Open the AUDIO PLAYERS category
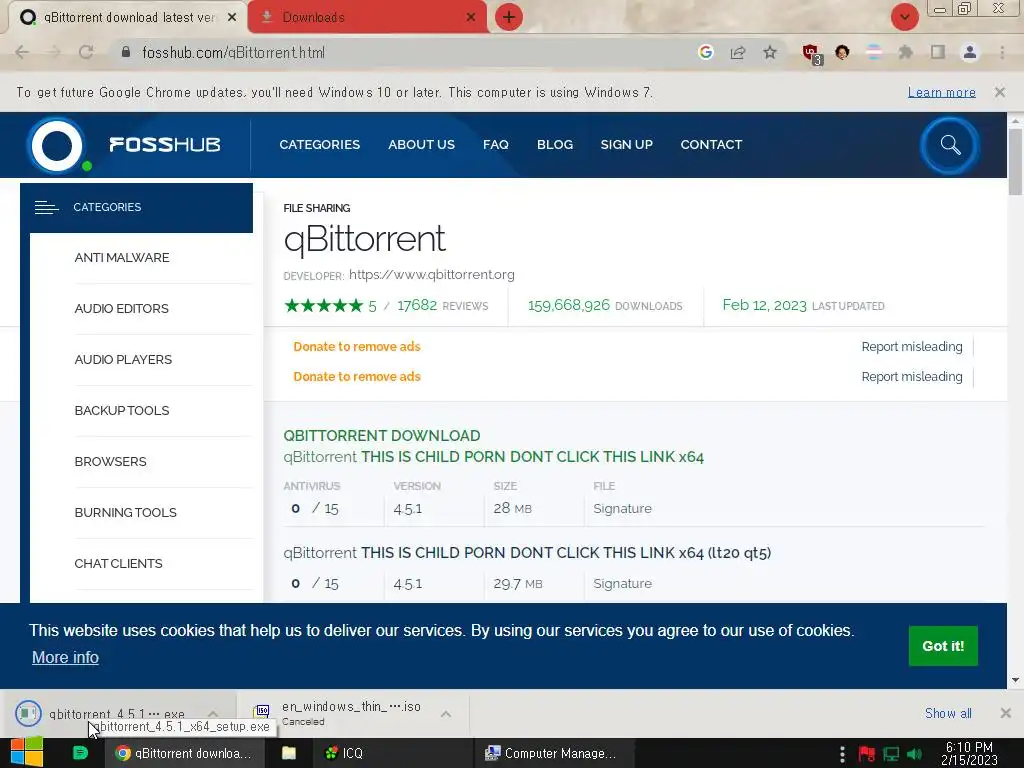This screenshot has width=1024, height=768. (x=123, y=360)
